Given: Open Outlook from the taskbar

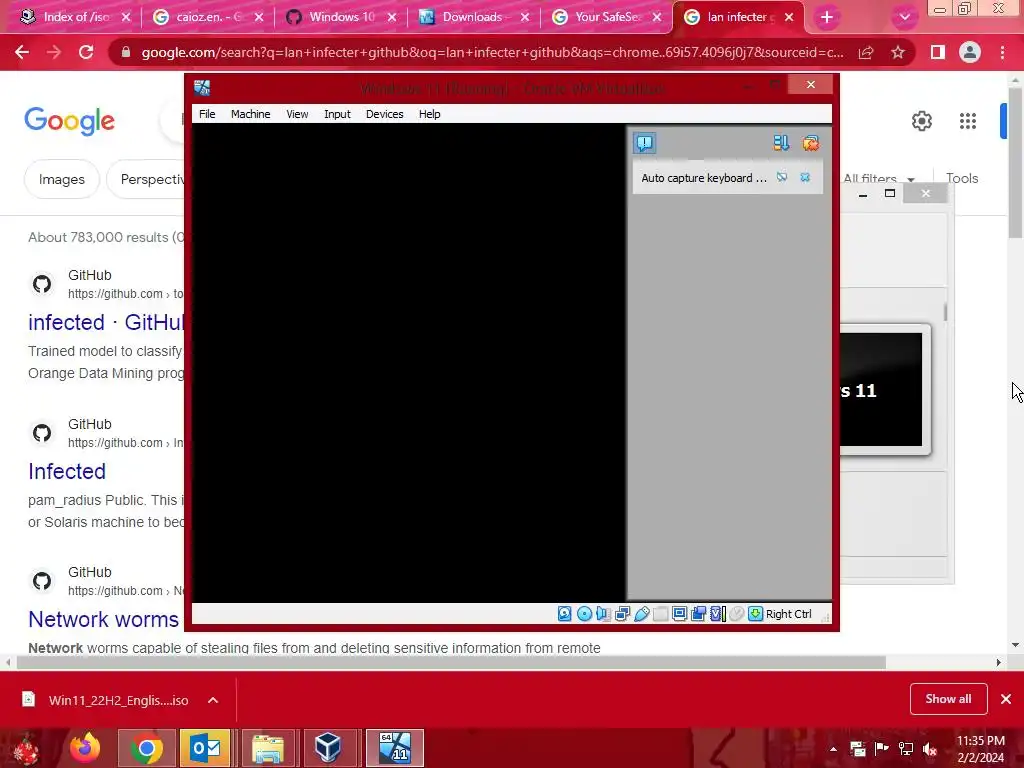Looking at the screenshot, I should click(205, 748).
